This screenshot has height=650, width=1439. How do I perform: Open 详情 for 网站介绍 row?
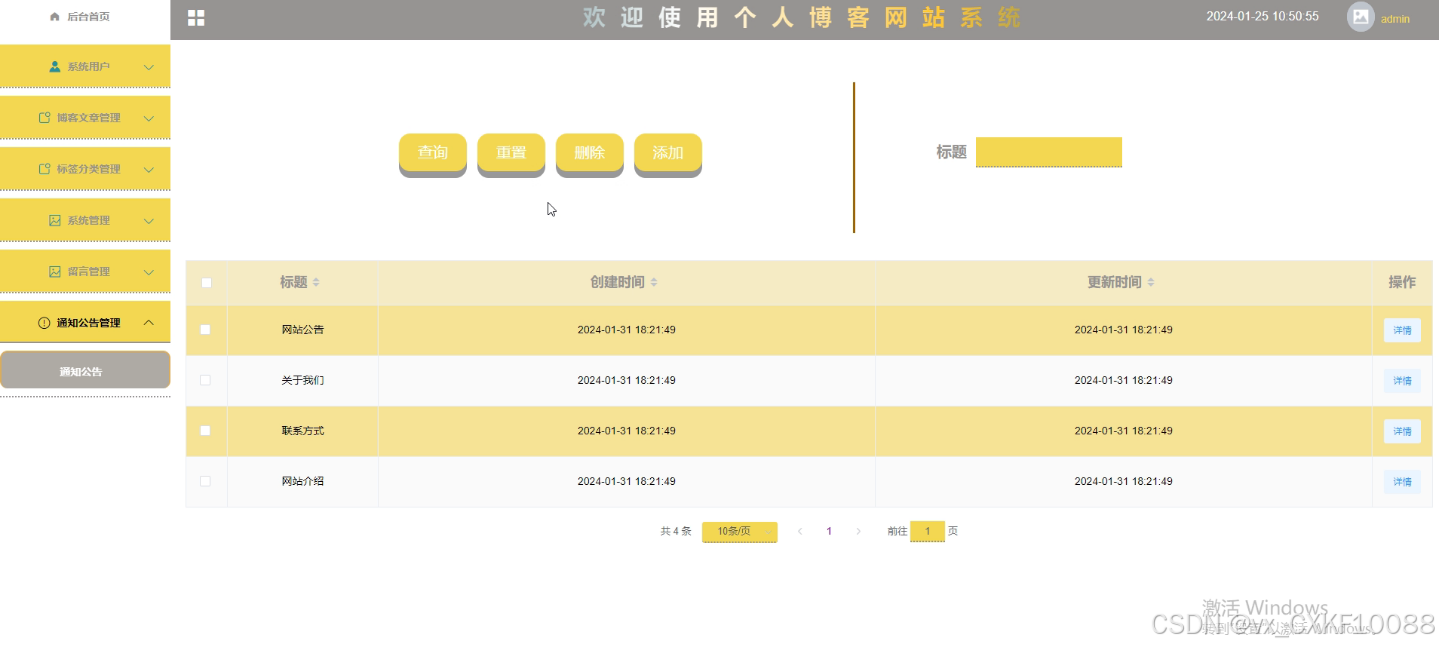tap(1402, 481)
